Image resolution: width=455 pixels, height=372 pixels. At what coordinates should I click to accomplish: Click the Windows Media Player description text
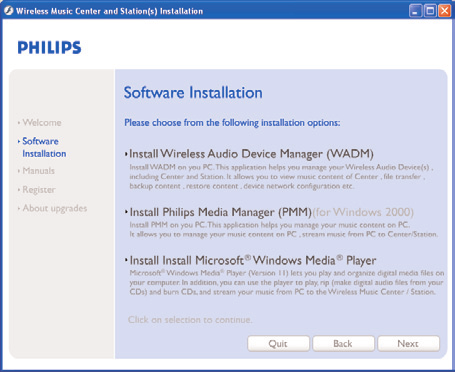coord(287,282)
